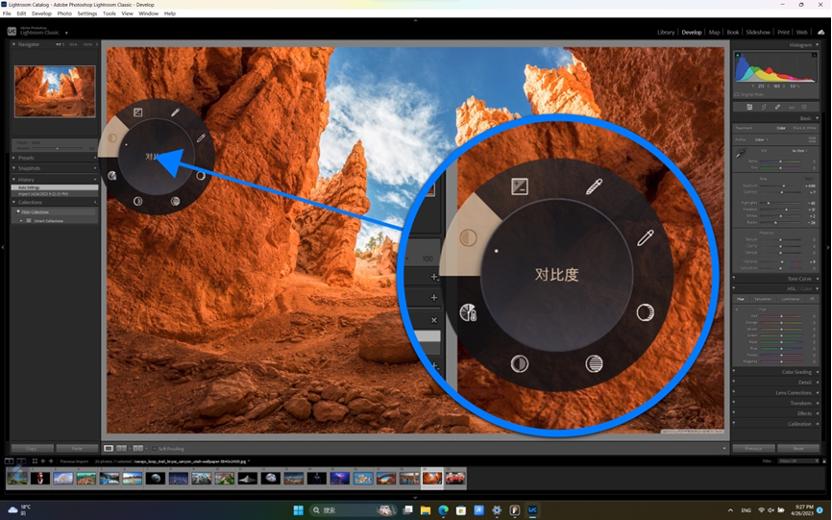Click the Reset button
Image resolution: width=832 pixels, height=520 pixels.
[799, 448]
